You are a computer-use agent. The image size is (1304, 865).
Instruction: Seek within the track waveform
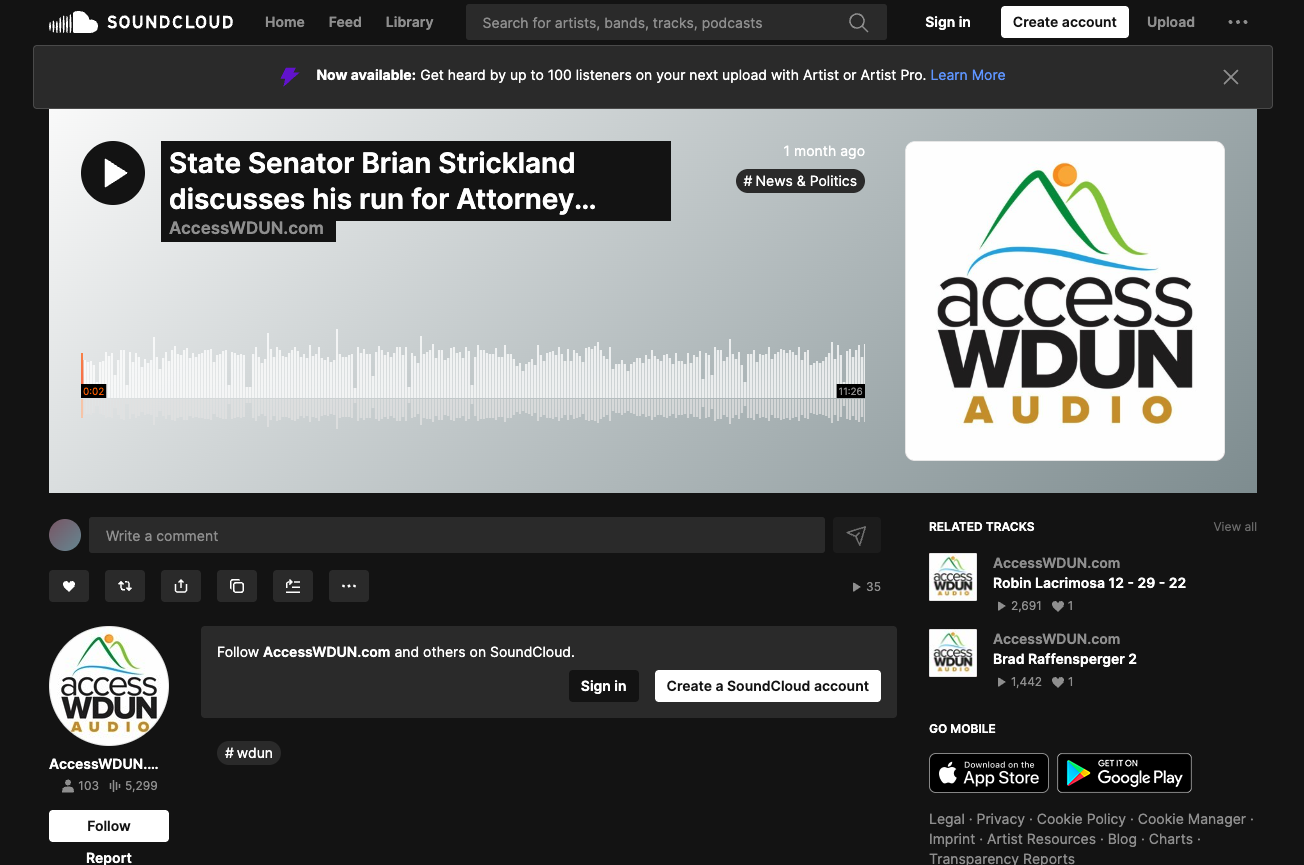[473, 380]
